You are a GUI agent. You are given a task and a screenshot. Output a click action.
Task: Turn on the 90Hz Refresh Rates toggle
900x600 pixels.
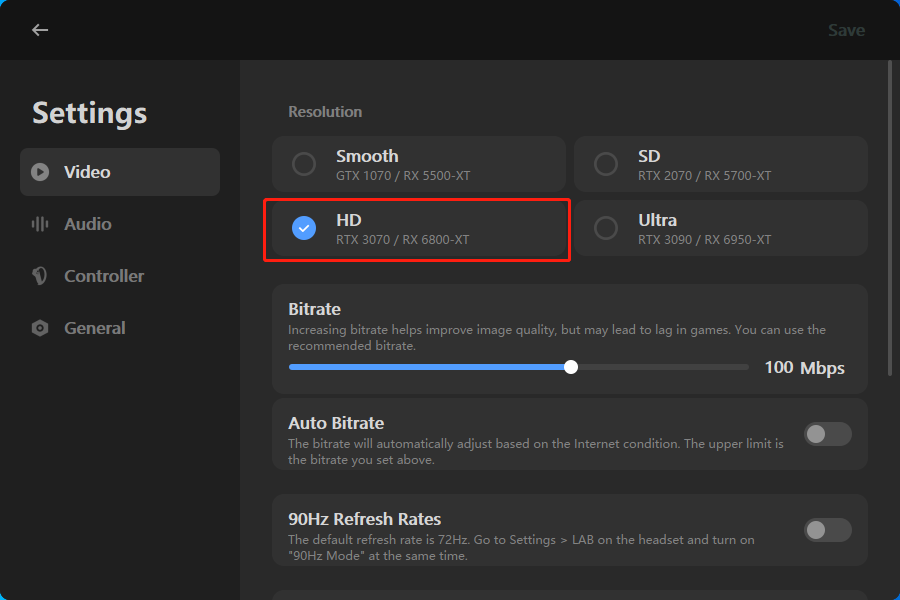[x=827, y=530]
